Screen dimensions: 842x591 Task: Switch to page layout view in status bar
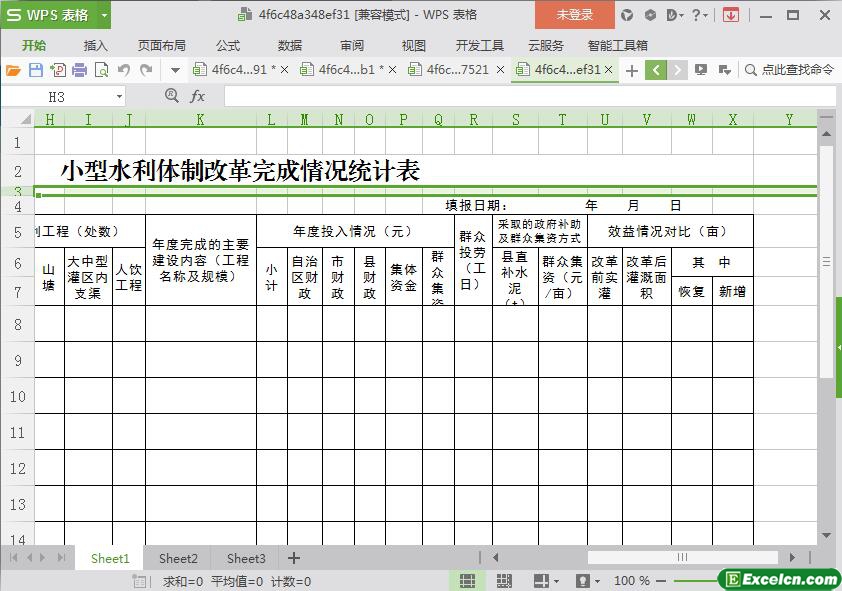pos(504,581)
